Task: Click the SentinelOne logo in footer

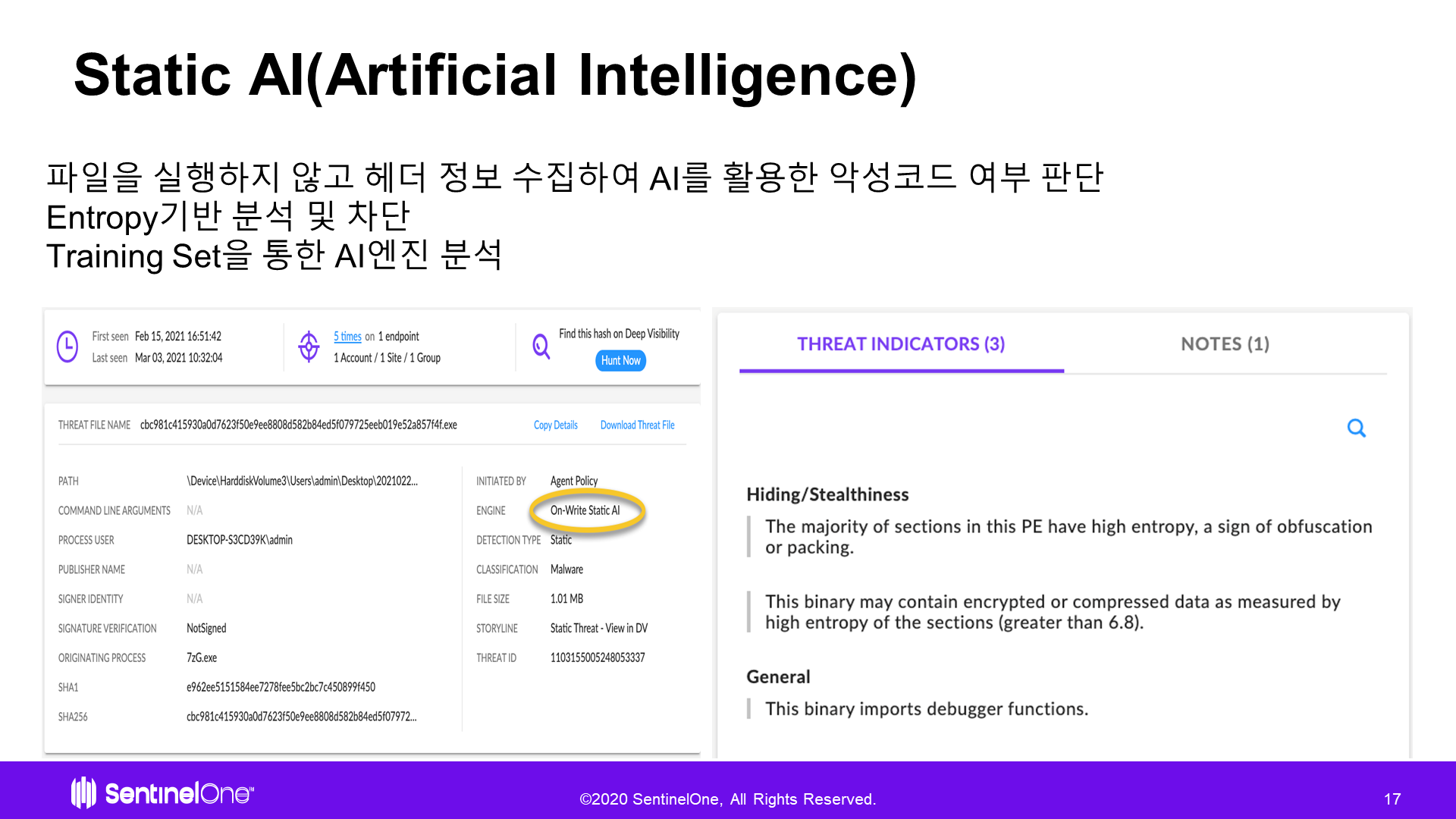Action: pyautogui.click(x=162, y=793)
